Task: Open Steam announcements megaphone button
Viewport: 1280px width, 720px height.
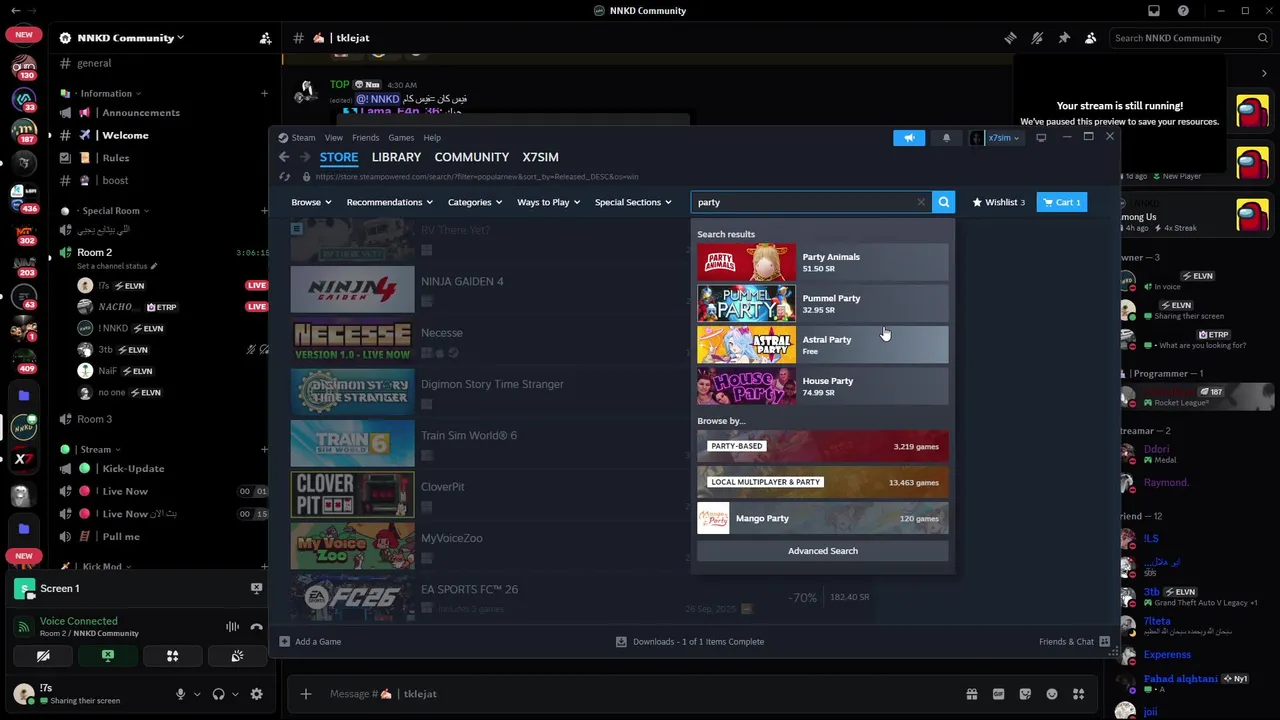Action: tap(909, 138)
